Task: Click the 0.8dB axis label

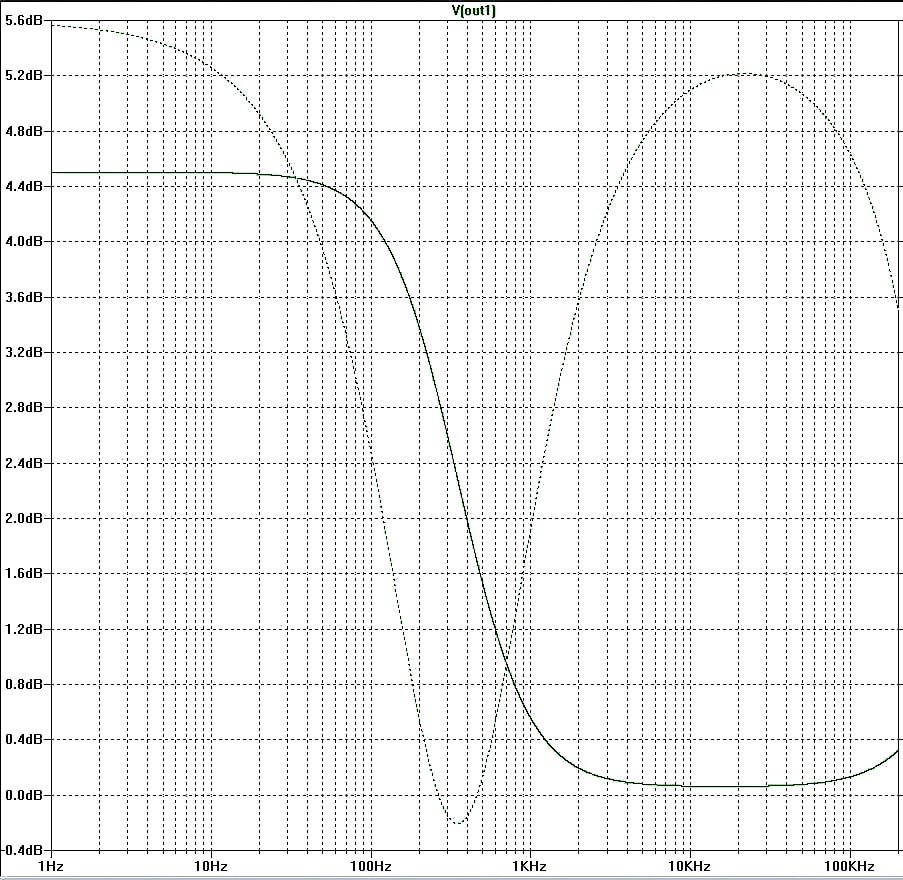Action: click(24, 685)
